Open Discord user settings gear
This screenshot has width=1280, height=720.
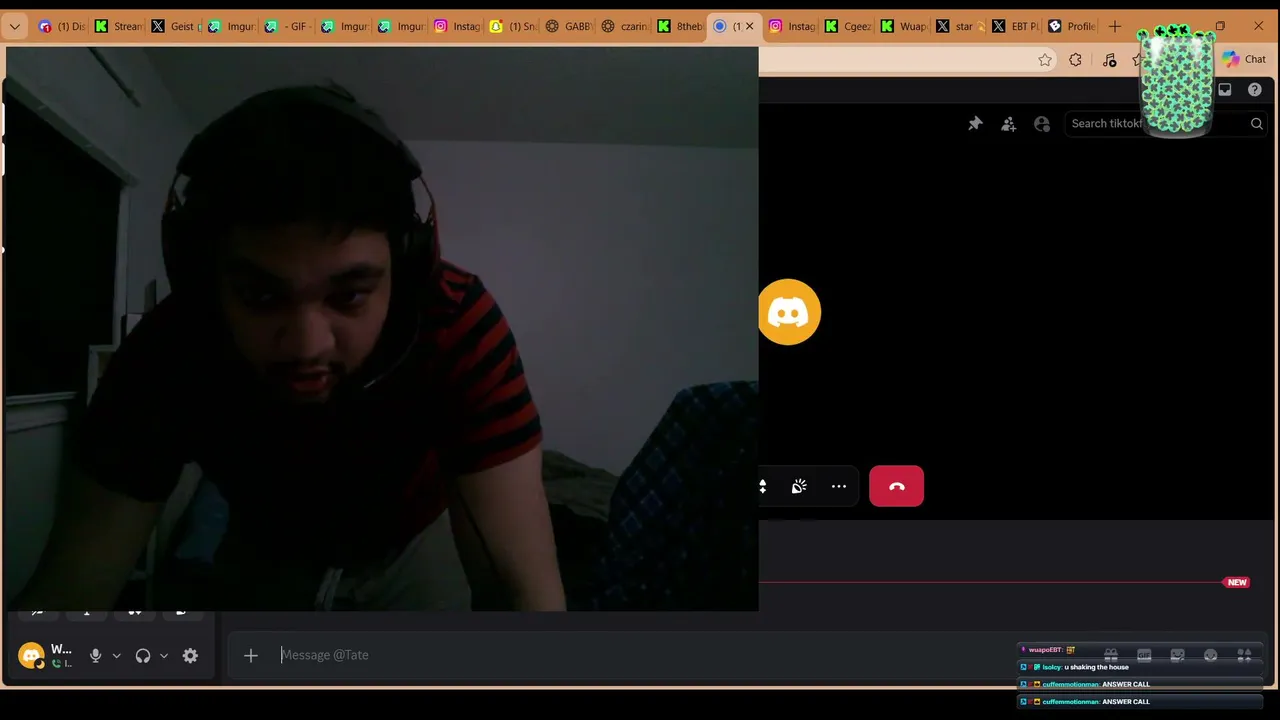pyautogui.click(x=190, y=656)
